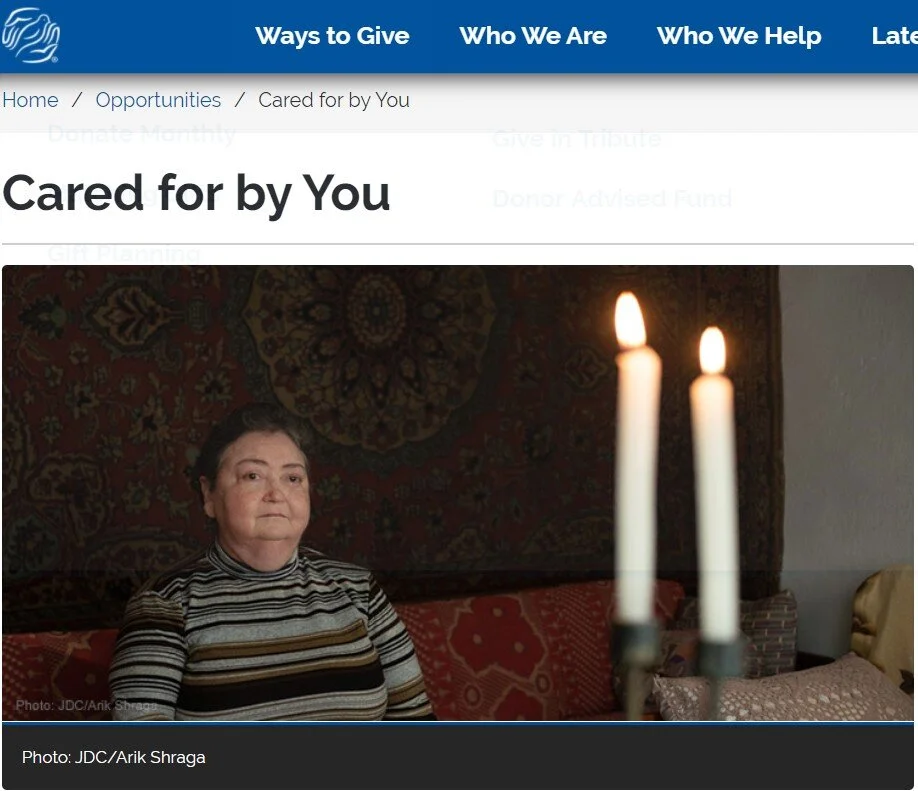Select the partially visible Latest menu item

click(894, 36)
